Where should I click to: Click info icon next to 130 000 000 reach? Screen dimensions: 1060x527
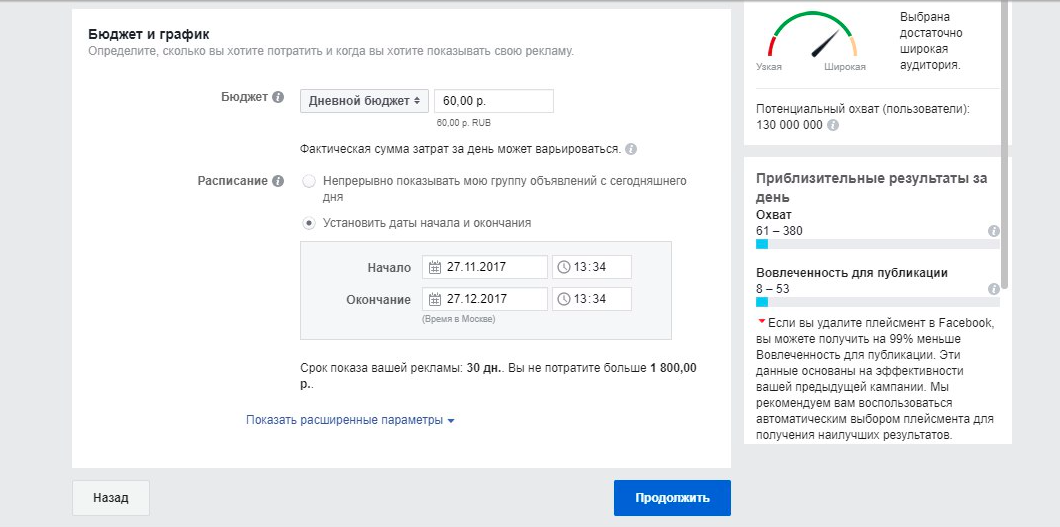[x=833, y=125]
